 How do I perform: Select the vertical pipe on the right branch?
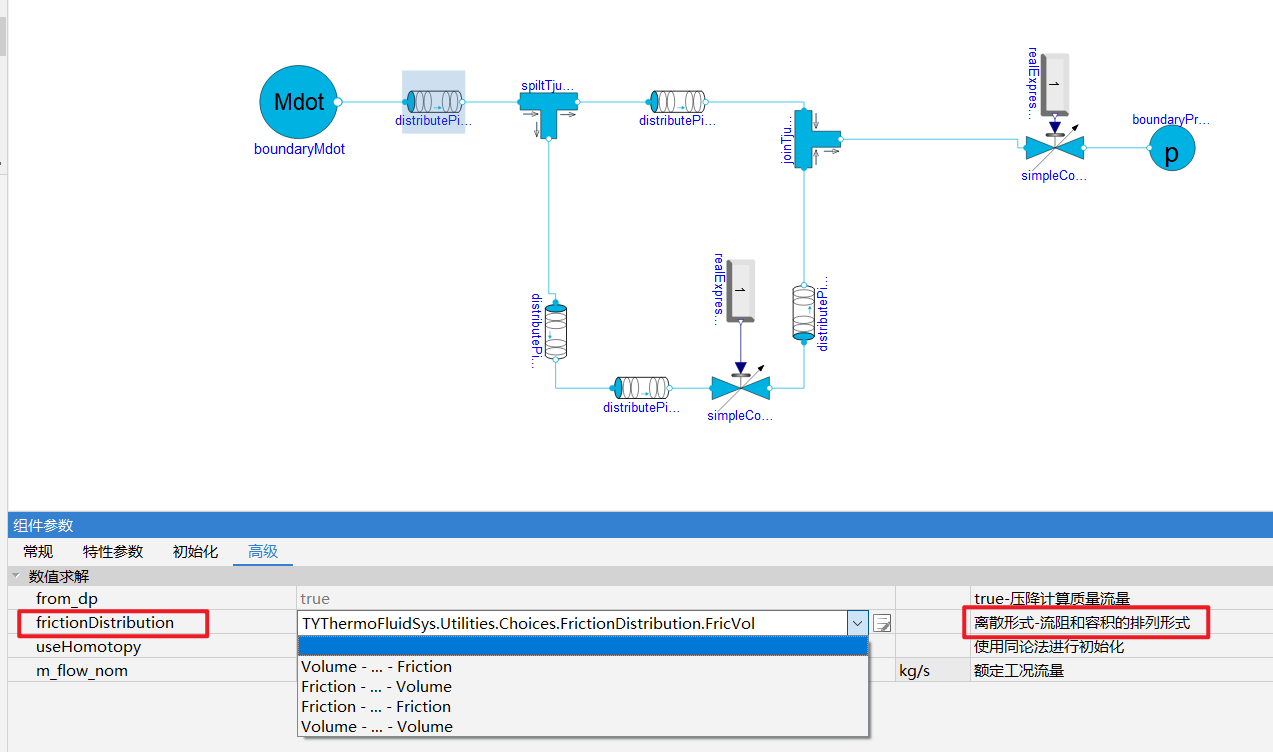point(804,312)
